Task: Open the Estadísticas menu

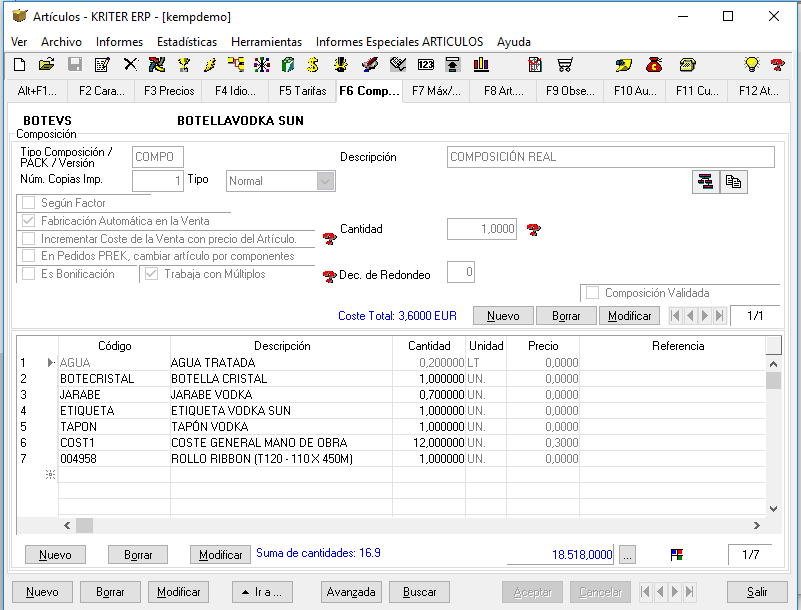Action: [x=187, y=42]
